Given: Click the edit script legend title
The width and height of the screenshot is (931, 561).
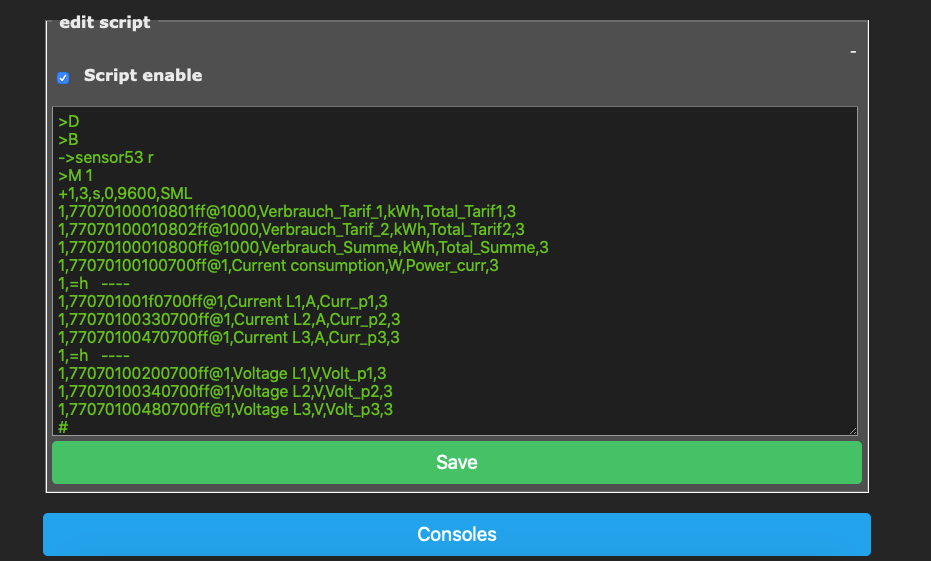Looking at the screenshot, I should [x=104, y=22].
